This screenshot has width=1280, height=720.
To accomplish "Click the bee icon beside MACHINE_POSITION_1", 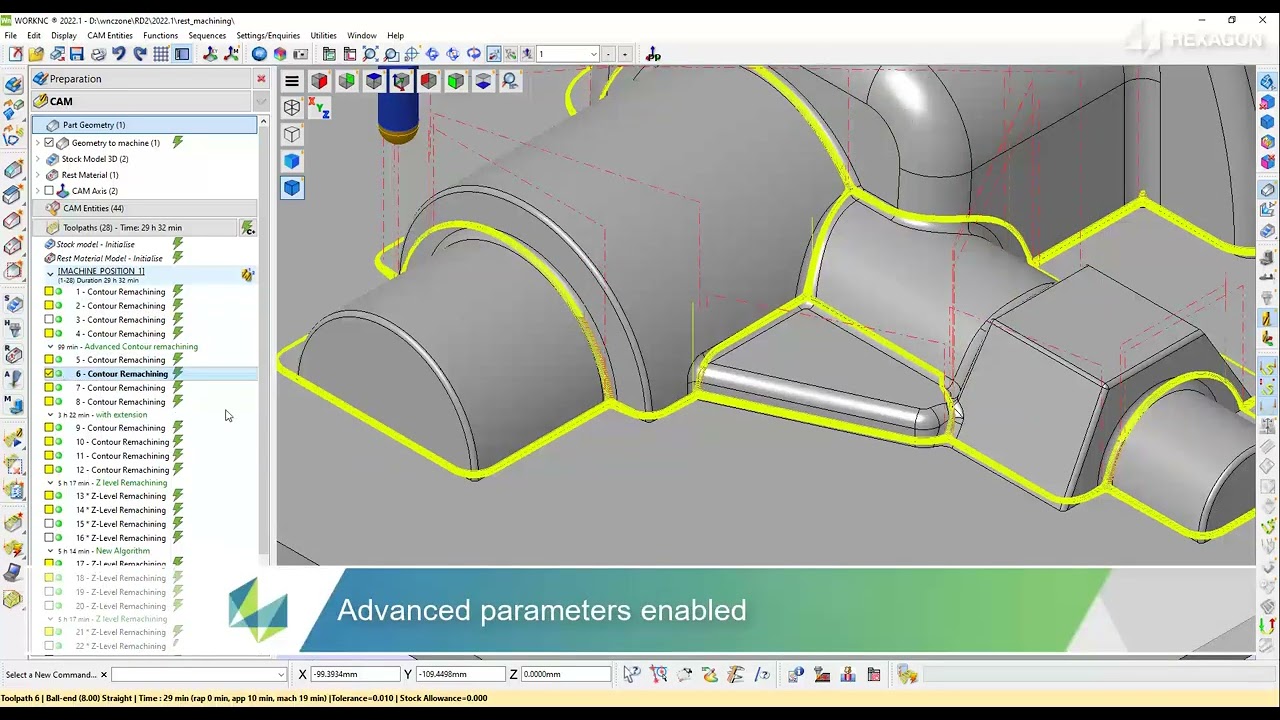I will [247, 274].
